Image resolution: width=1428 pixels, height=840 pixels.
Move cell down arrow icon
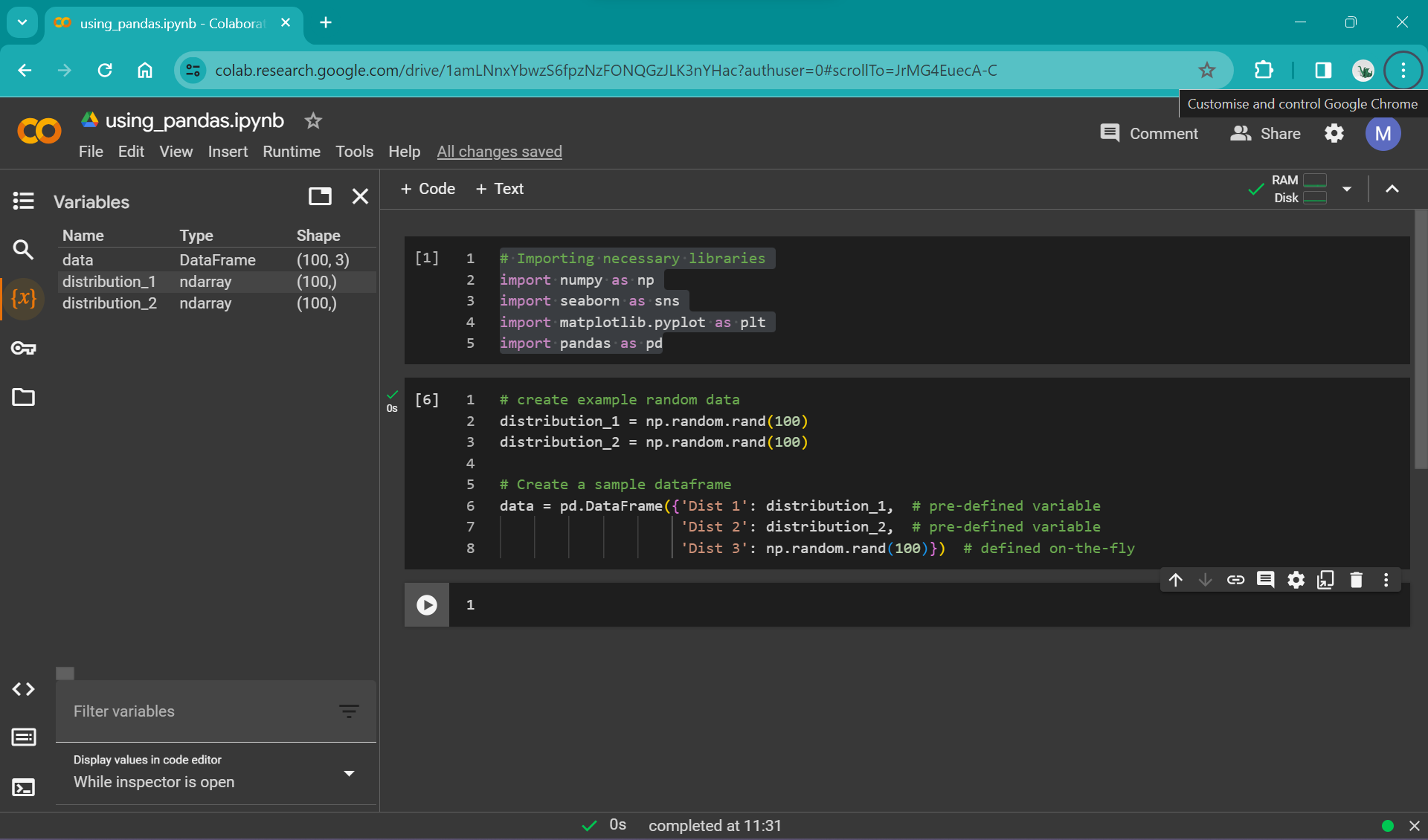(x=1206, y=580)
